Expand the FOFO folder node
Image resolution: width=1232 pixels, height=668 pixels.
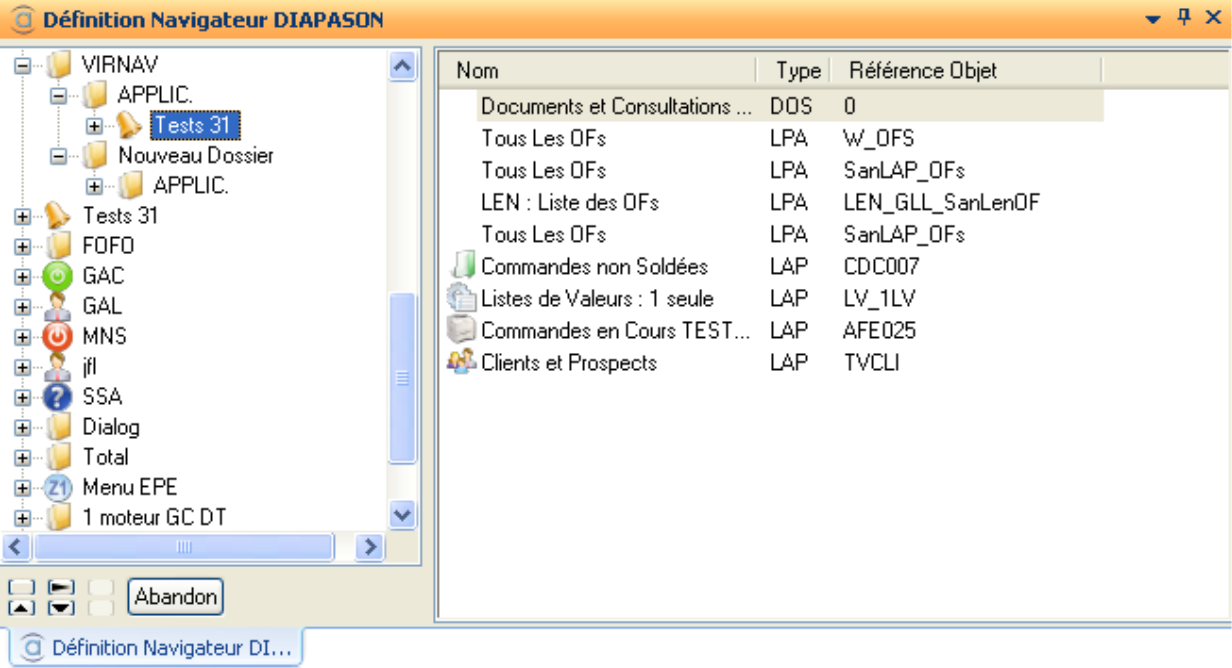tap(23, 246)
